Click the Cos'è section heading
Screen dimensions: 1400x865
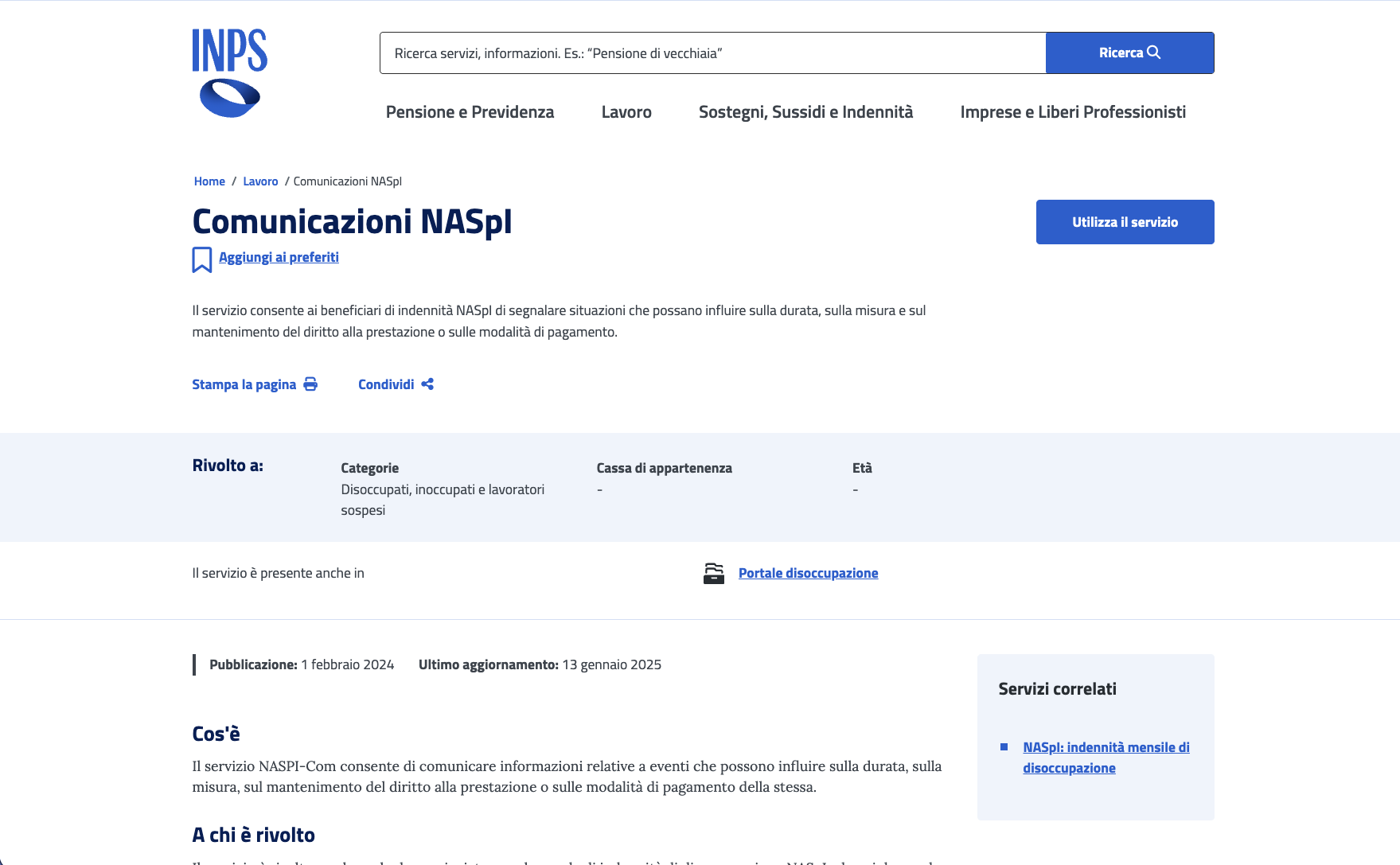(x=216, y=734)
